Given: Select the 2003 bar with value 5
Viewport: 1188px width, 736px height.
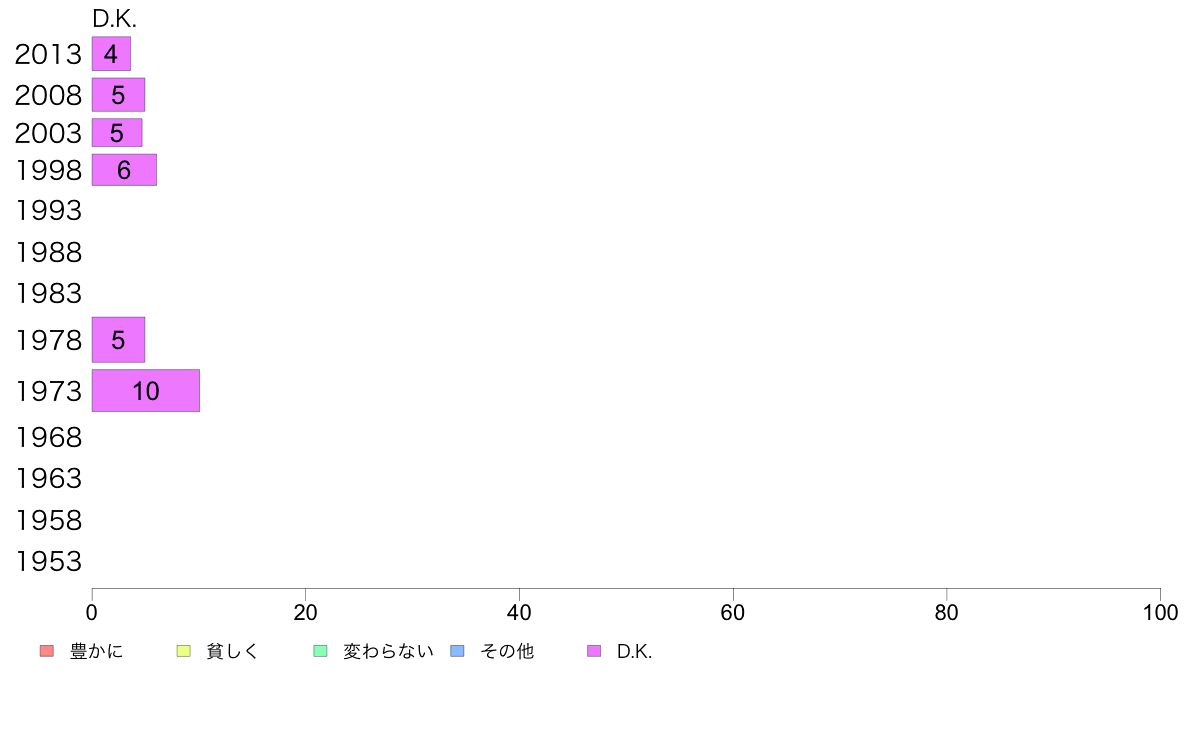Looking at the screenshot, I should click(x=117, y=133).
